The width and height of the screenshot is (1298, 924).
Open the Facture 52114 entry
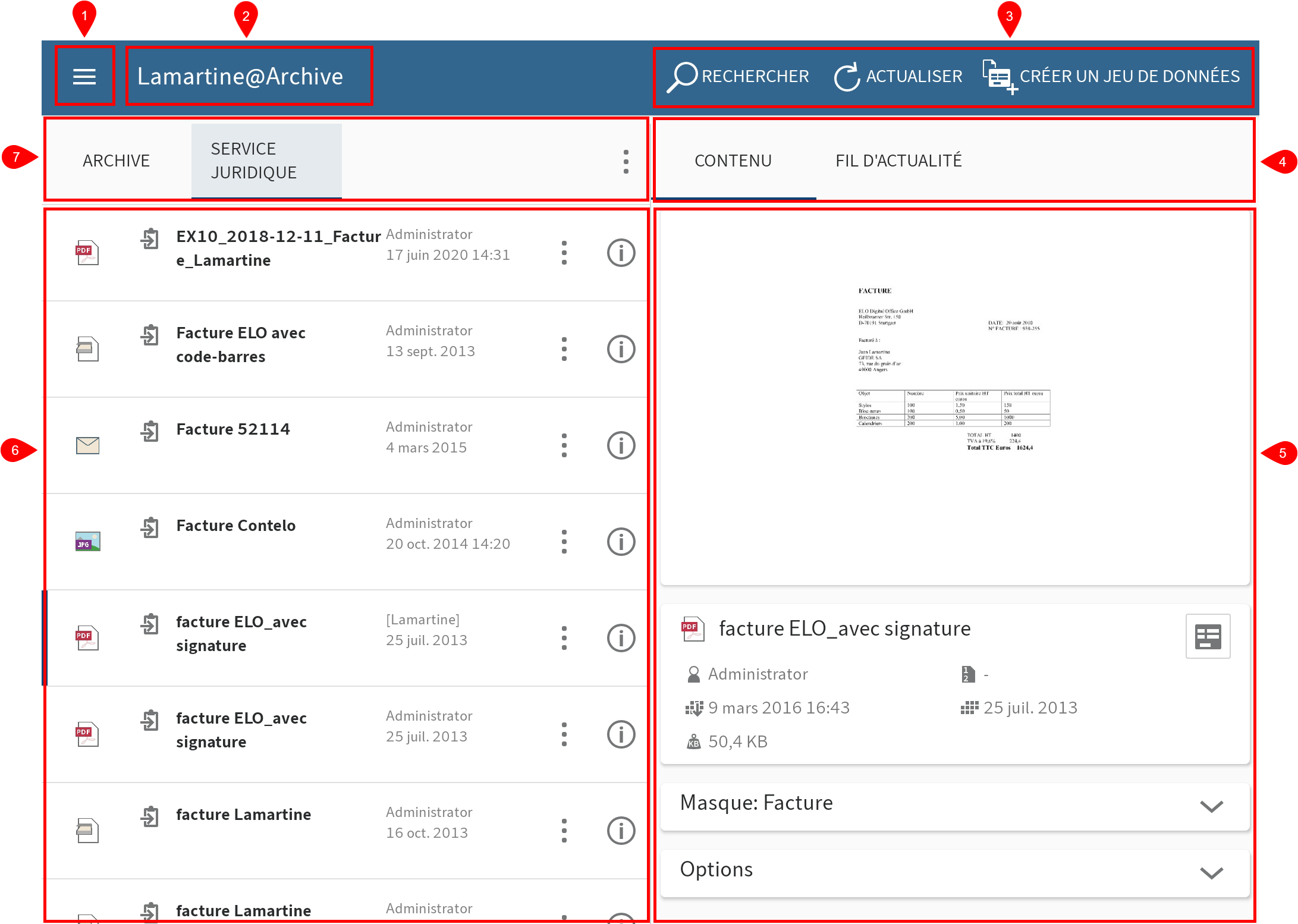[x=346, y=446]
